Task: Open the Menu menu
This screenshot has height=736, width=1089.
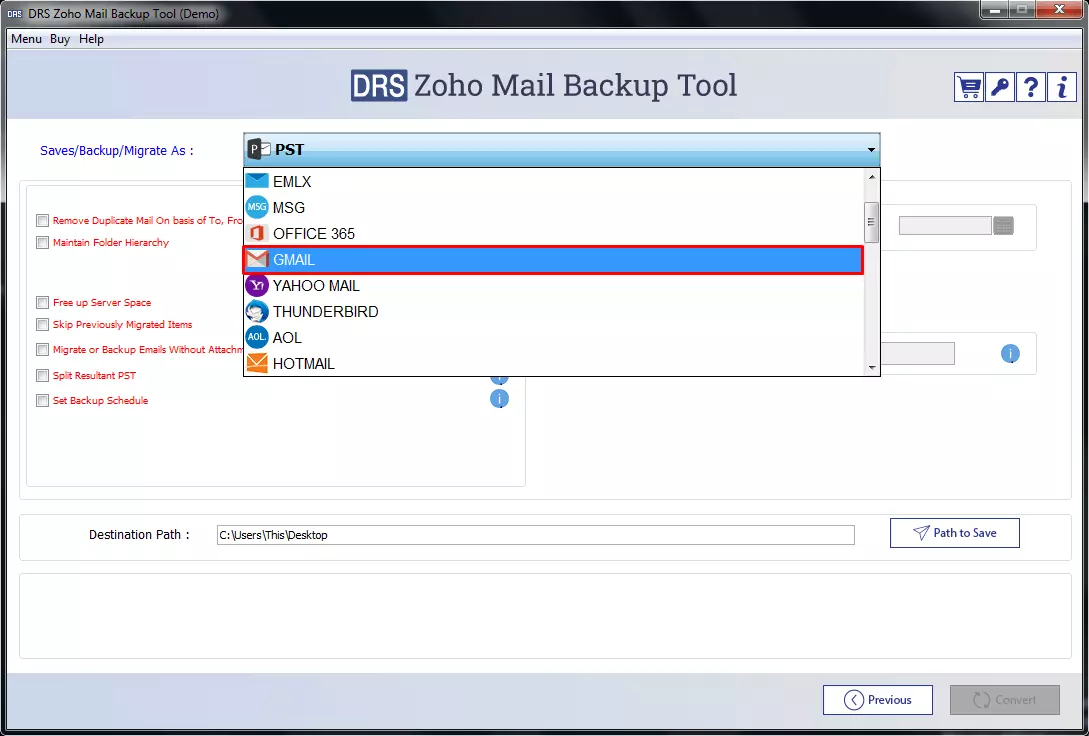Action: 26,39
